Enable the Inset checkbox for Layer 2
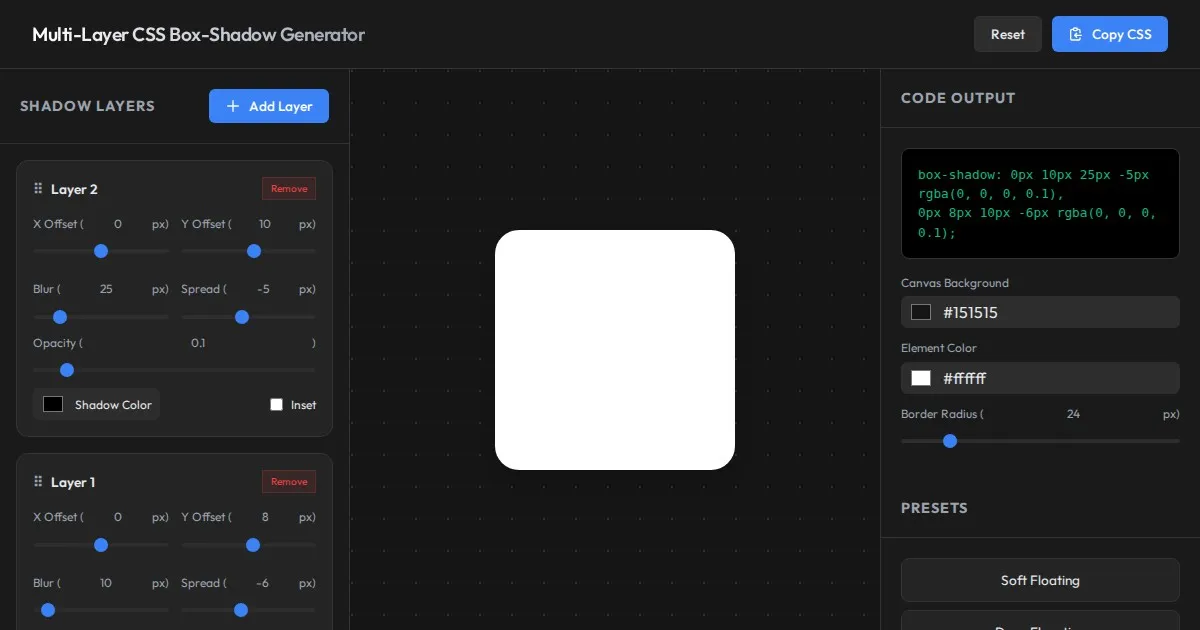Image resolution: width=1200 pixels, height=630 pixels. point(277,405)
